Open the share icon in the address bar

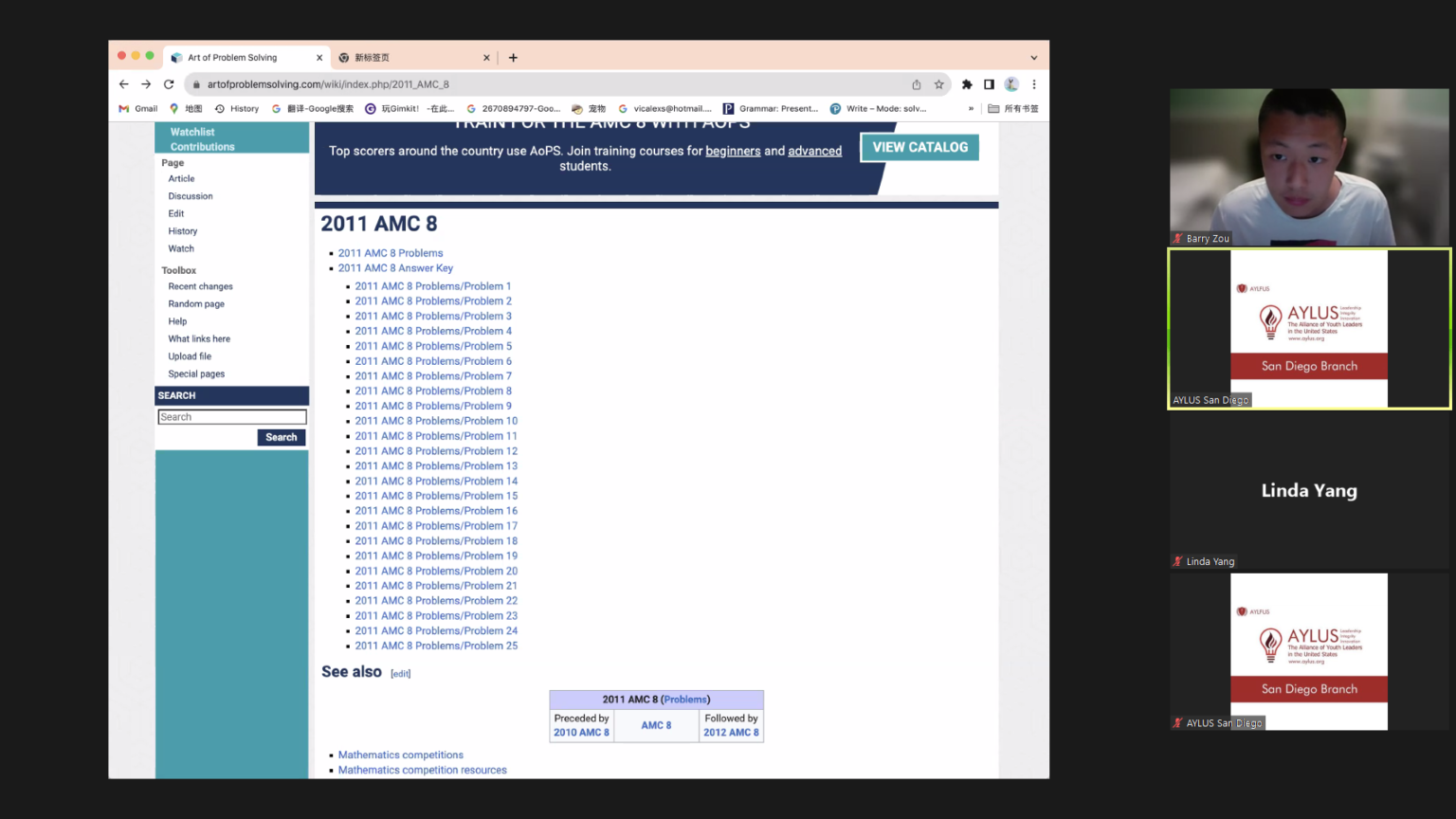917,84
